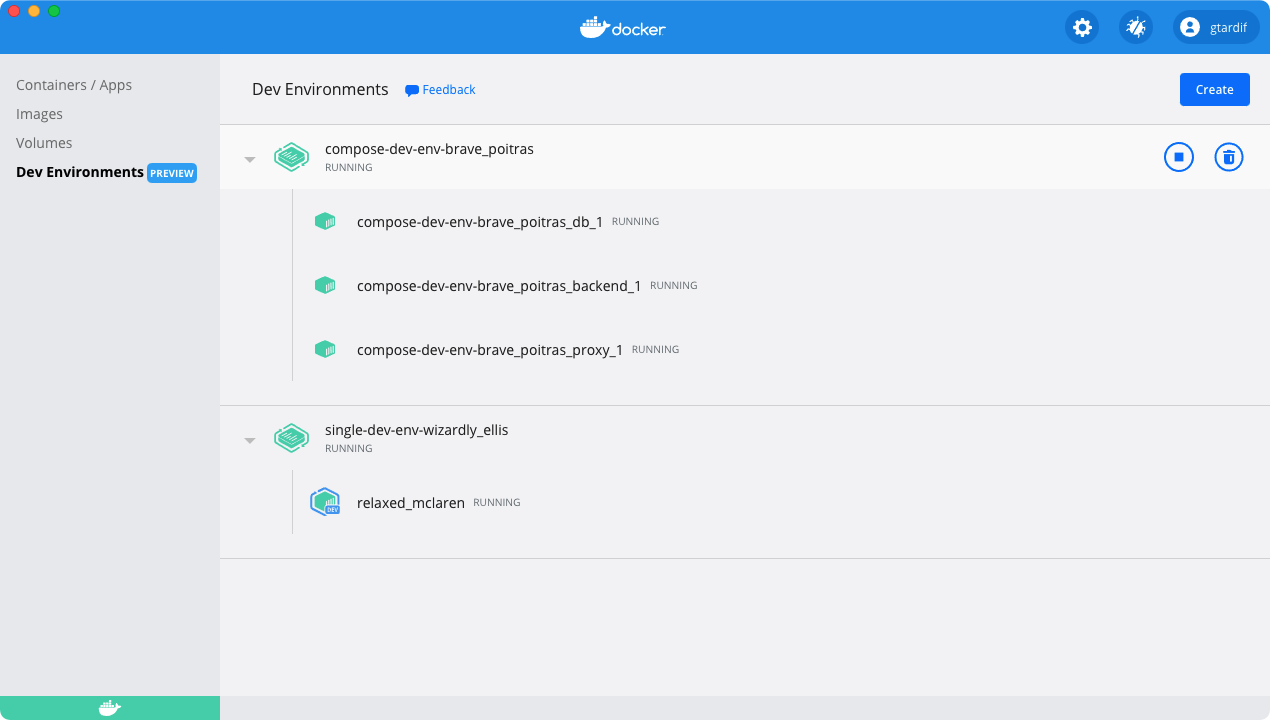
Task: Switch to the Images section
Action: (39, 113)
